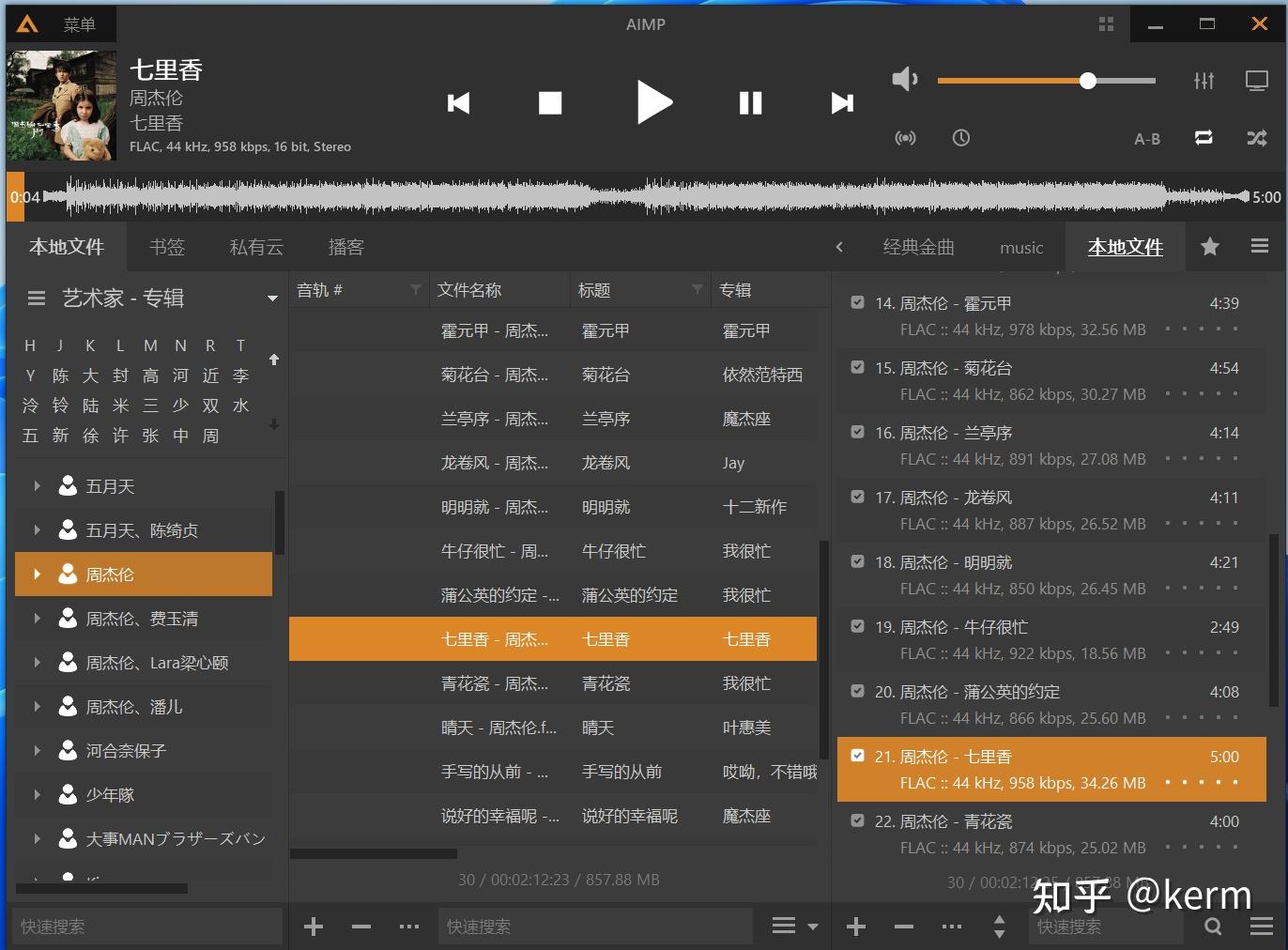Mute the volume speaker icon
Viewport: 1288px width, 950px height.
[x=905, y=80]
